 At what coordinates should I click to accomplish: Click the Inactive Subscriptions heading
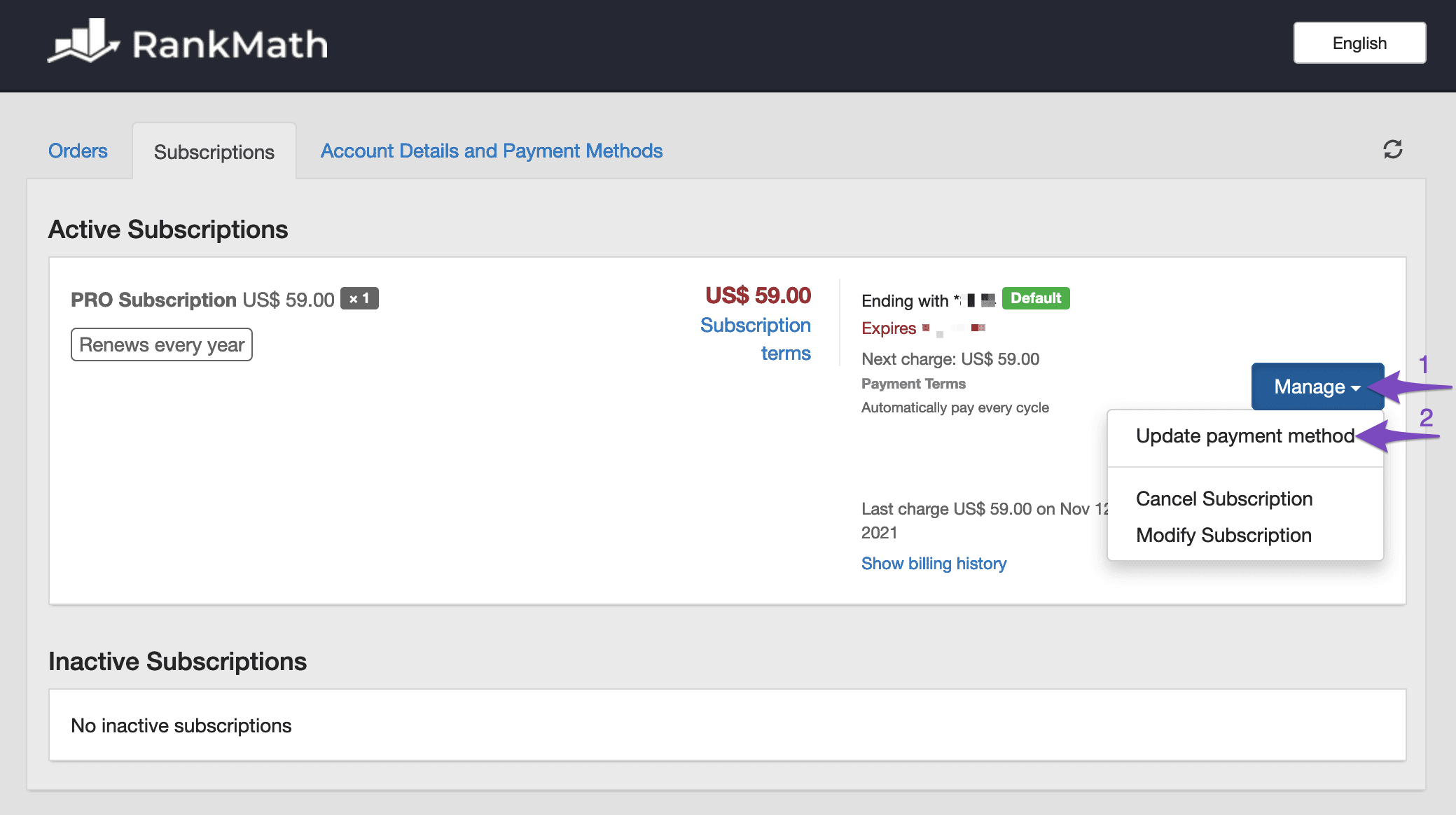tap(177, 662)
